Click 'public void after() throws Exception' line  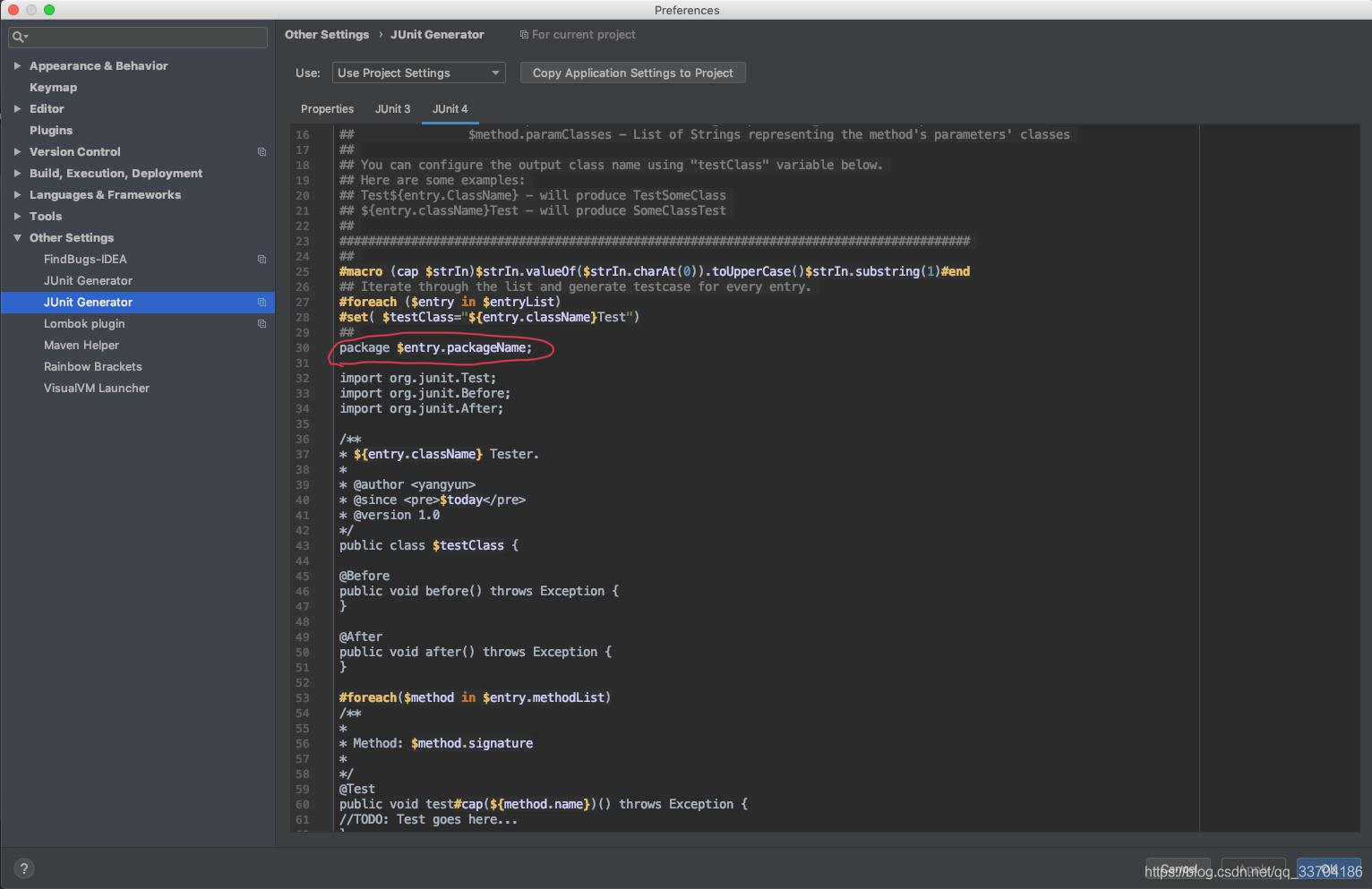point(476,653)
